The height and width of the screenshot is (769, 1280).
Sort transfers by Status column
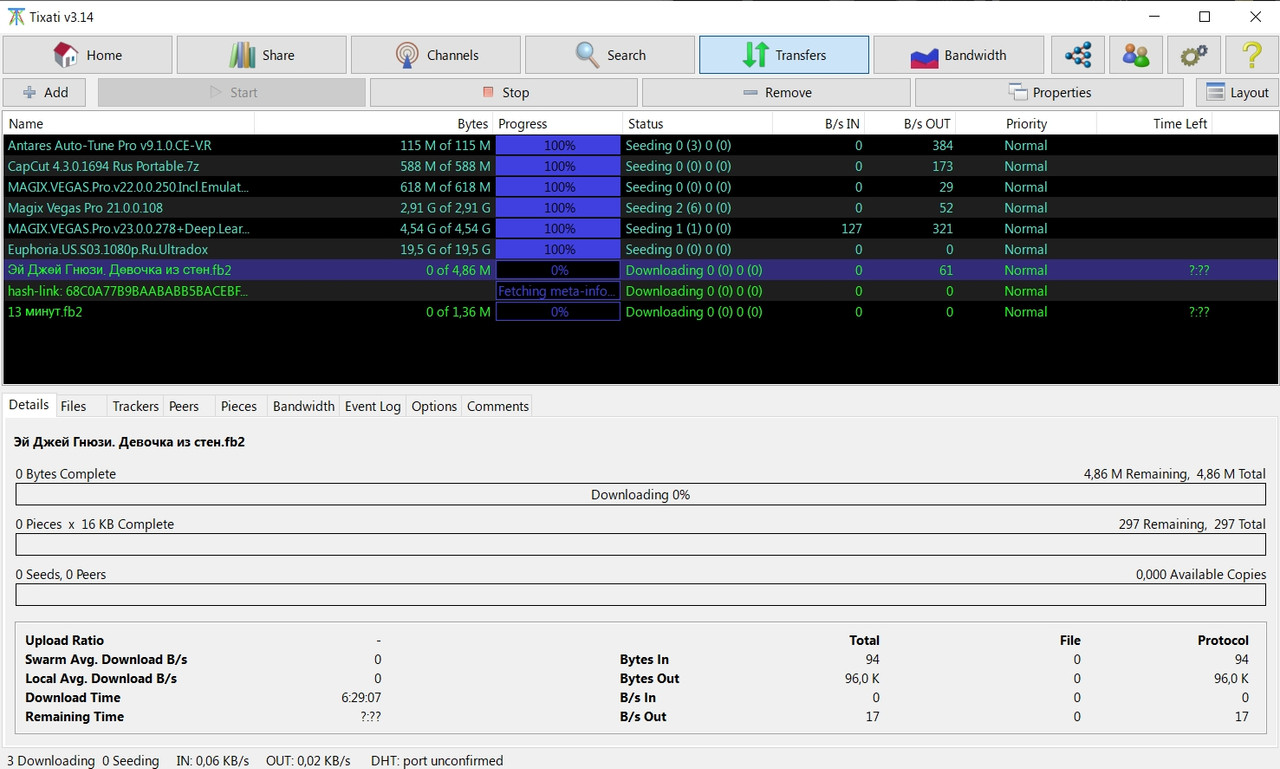click(x=697, y=124)
